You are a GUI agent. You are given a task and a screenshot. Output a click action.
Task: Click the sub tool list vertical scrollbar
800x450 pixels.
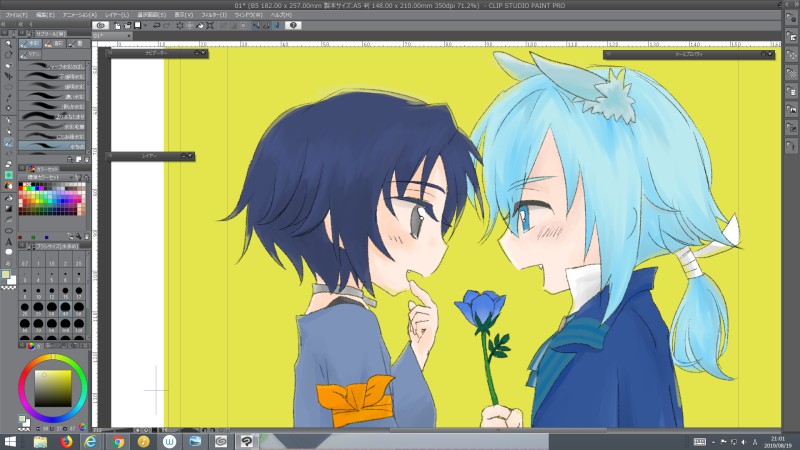(x=88, y=107)
